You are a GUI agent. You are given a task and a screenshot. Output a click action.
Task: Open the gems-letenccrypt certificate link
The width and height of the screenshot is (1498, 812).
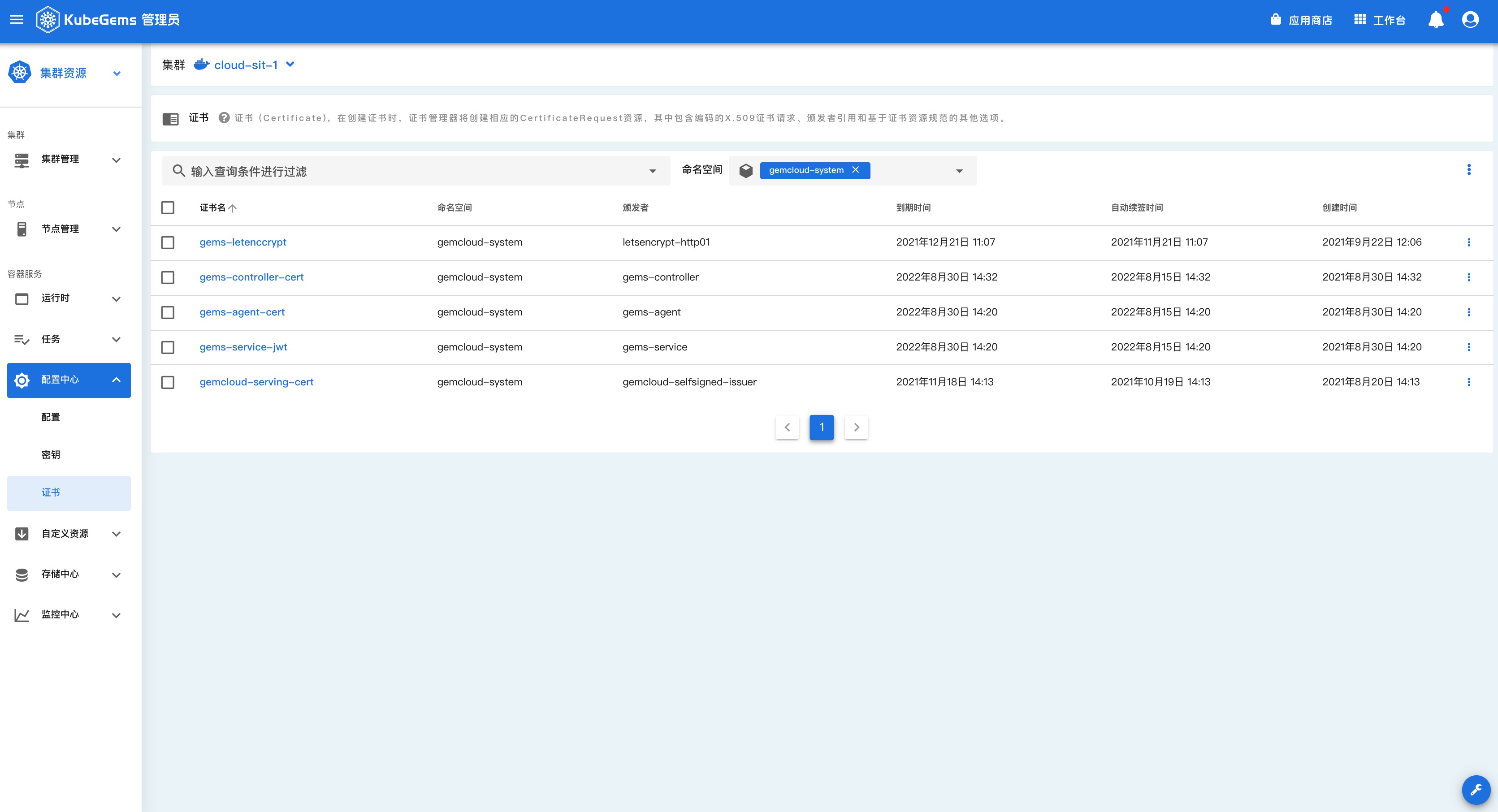pos(243,242)
